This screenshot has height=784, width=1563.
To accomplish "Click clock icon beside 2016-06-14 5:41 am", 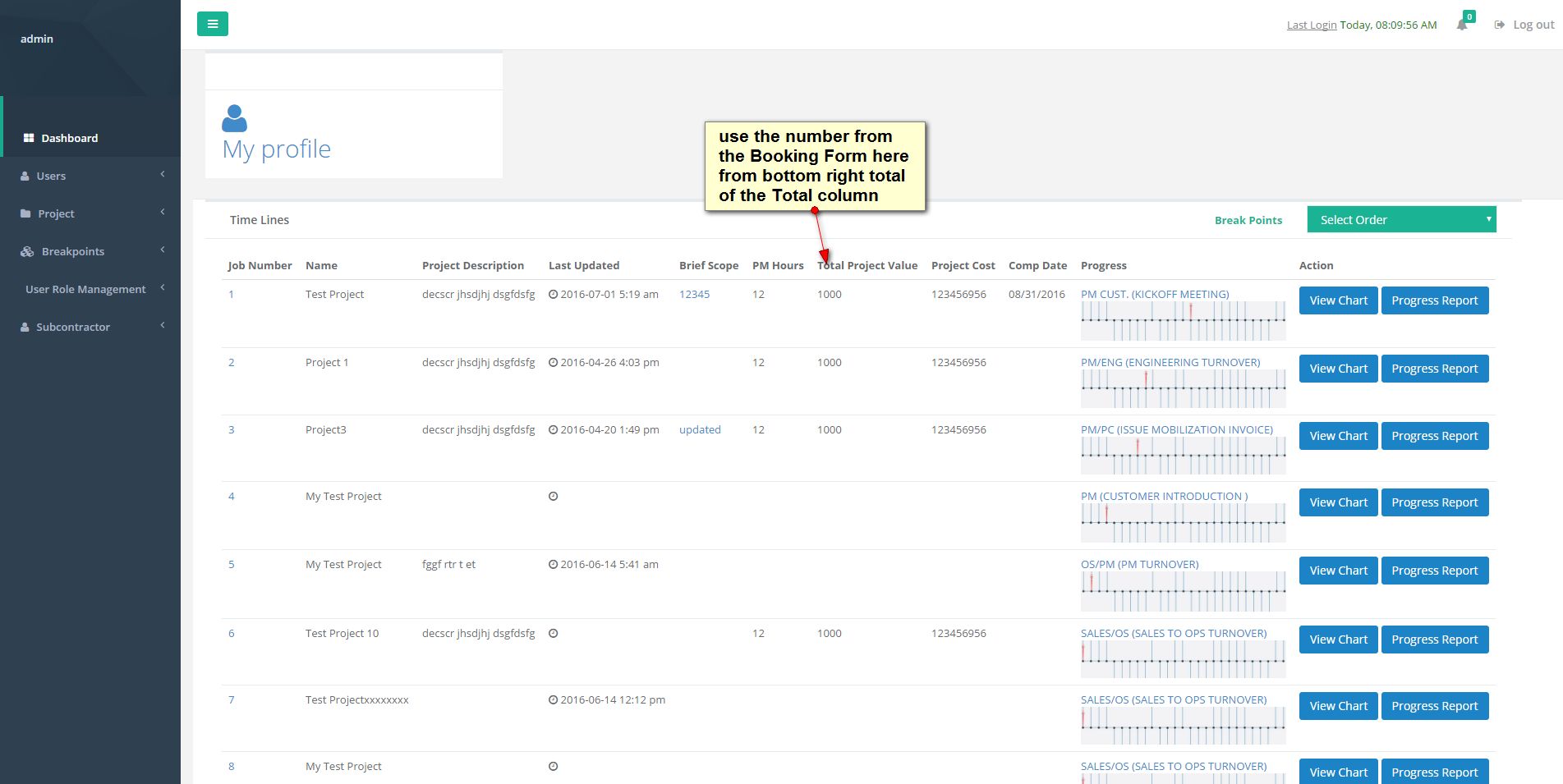I will pos(554,564).
